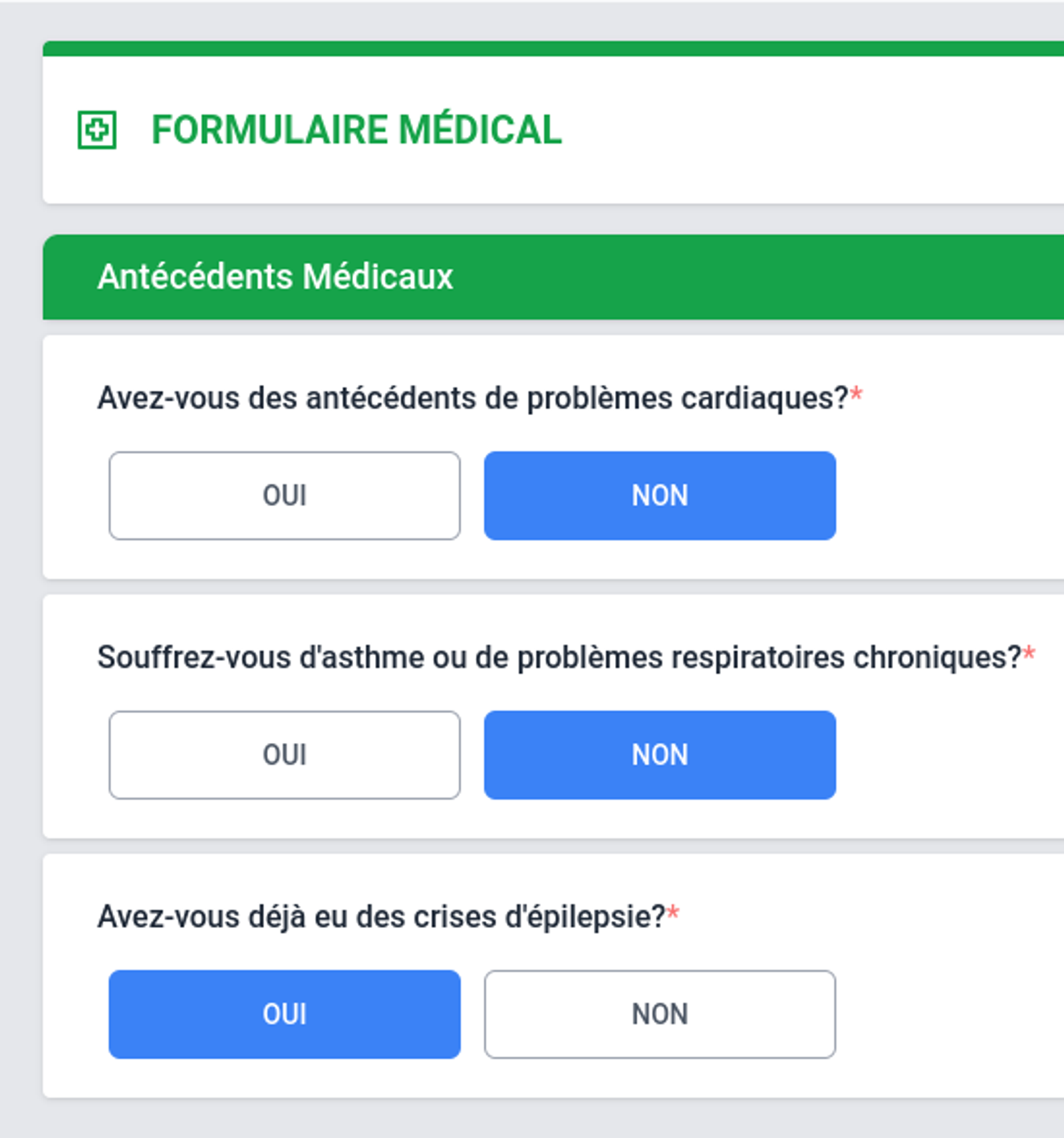Click the red asterisk beside cardiac question
This screenshot has width=1064, height=1138.
pyautogui.click(x=857, y=393)
